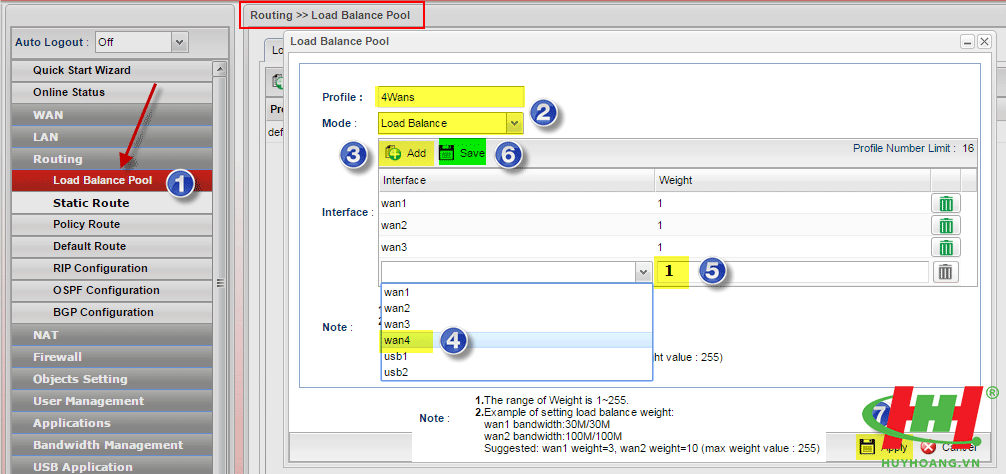Click the sidebar scroll up arrow

[x=220, y=68]
